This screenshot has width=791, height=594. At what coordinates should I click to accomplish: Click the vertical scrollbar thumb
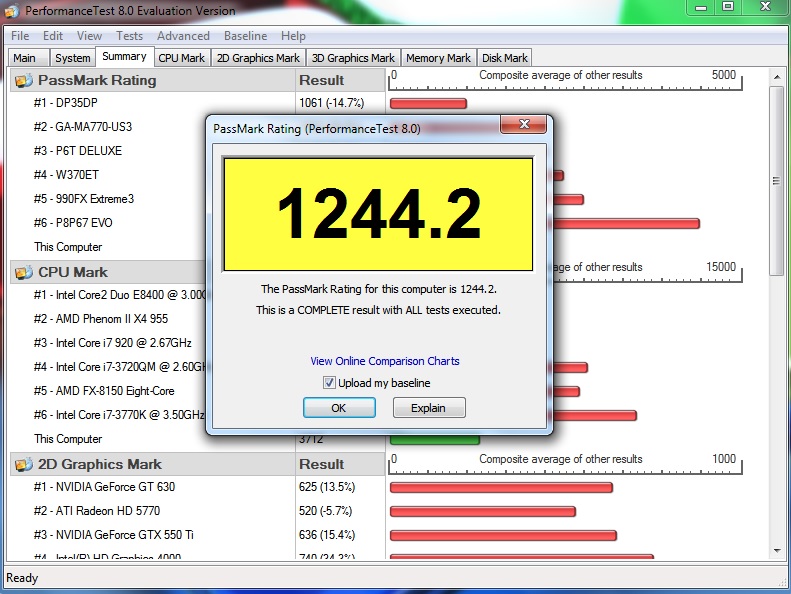[x=777, y=180]
